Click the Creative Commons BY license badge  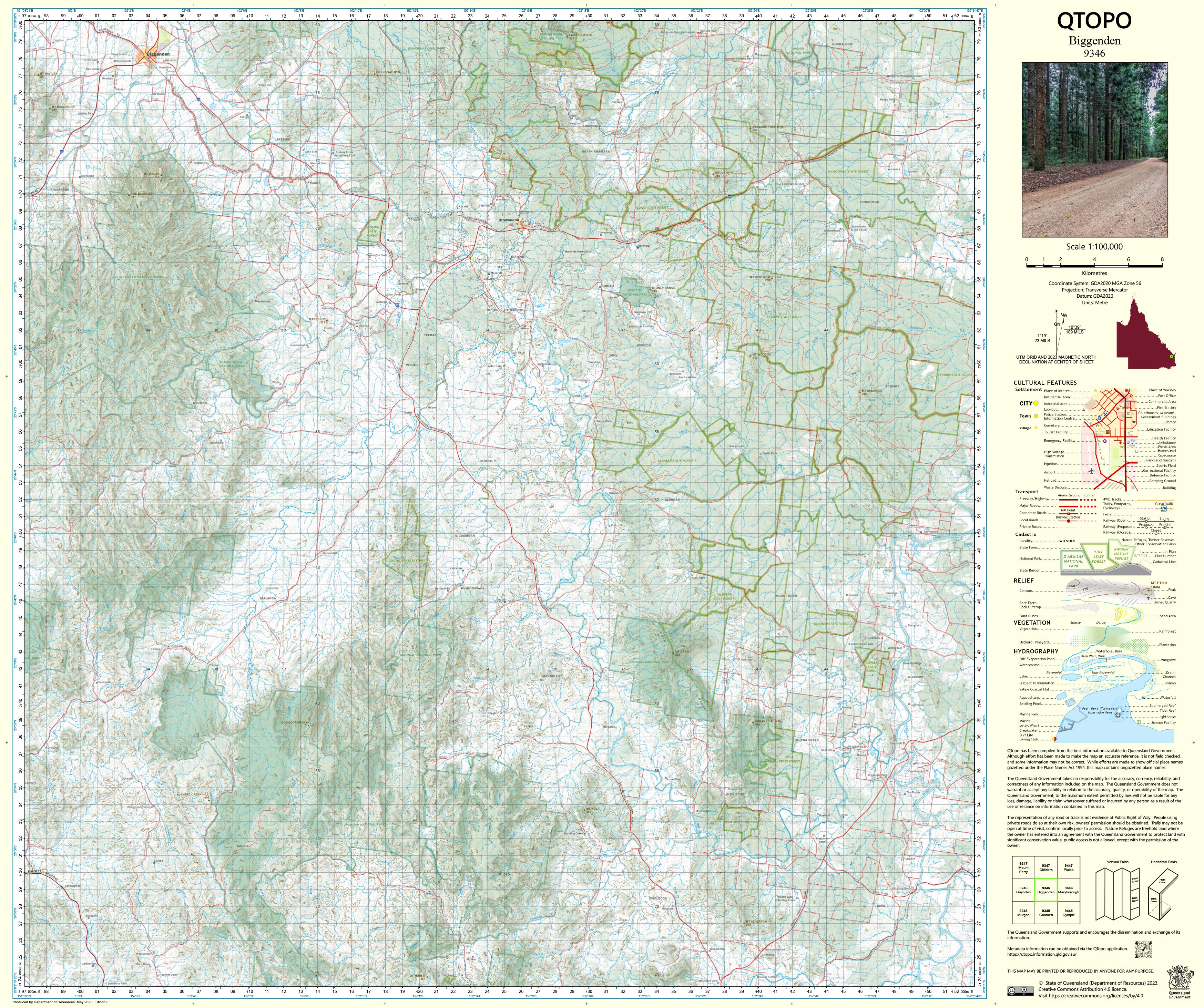(x=1021, y=991)
